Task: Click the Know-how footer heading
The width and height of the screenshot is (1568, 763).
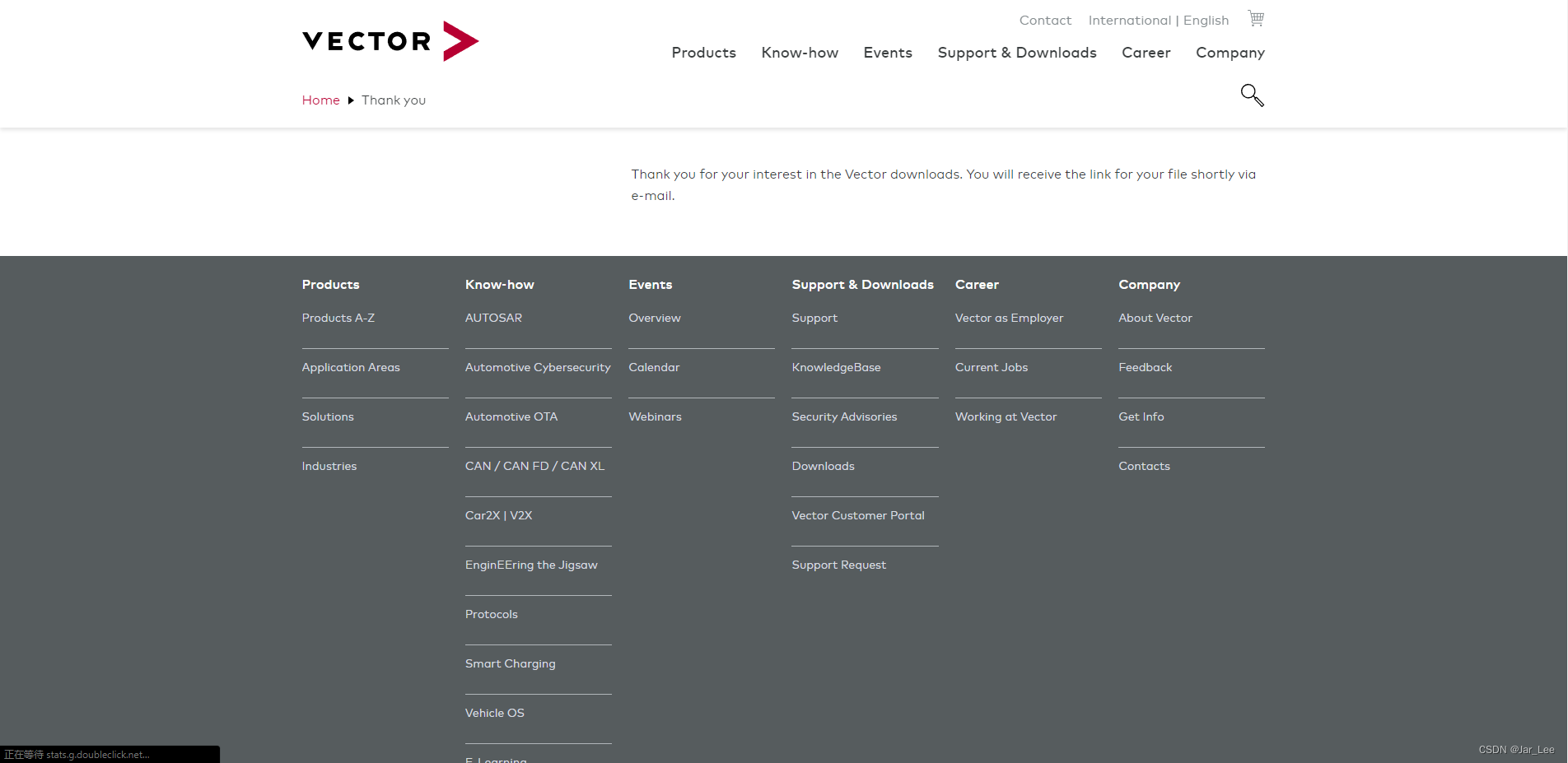Action: click(499, 285)
